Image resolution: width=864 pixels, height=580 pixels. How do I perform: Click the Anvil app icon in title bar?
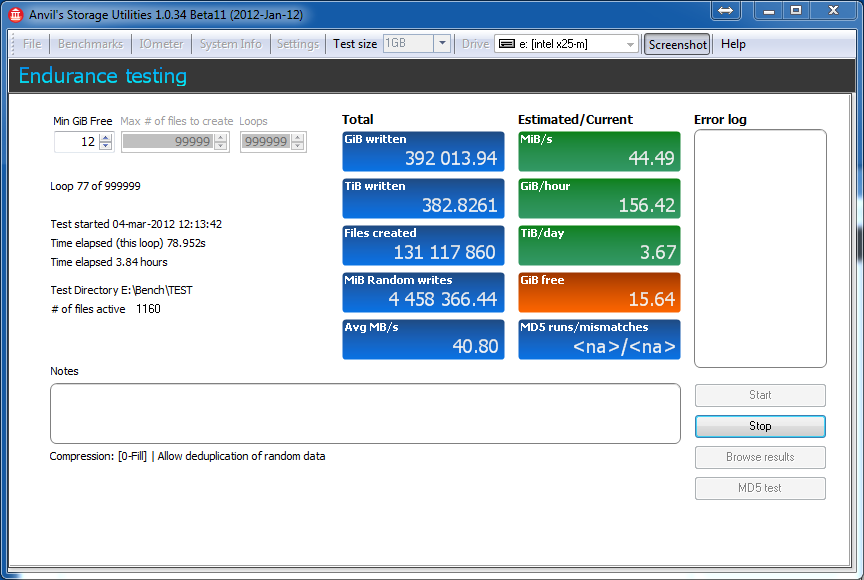(x=16, y=14)
